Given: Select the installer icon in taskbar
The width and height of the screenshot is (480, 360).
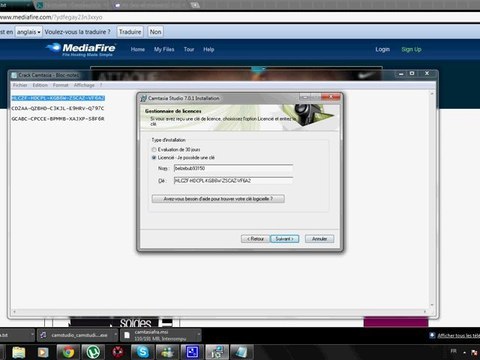Looking at the screenshot, I should [x=217, y=352].
